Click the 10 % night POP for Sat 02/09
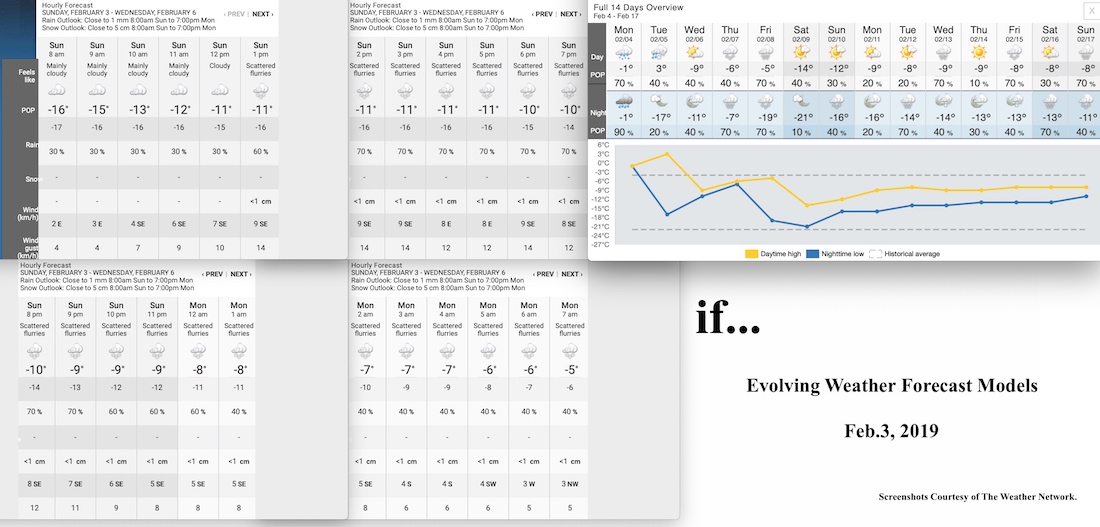Screen dimensions: 1100x527 (801, 132)
